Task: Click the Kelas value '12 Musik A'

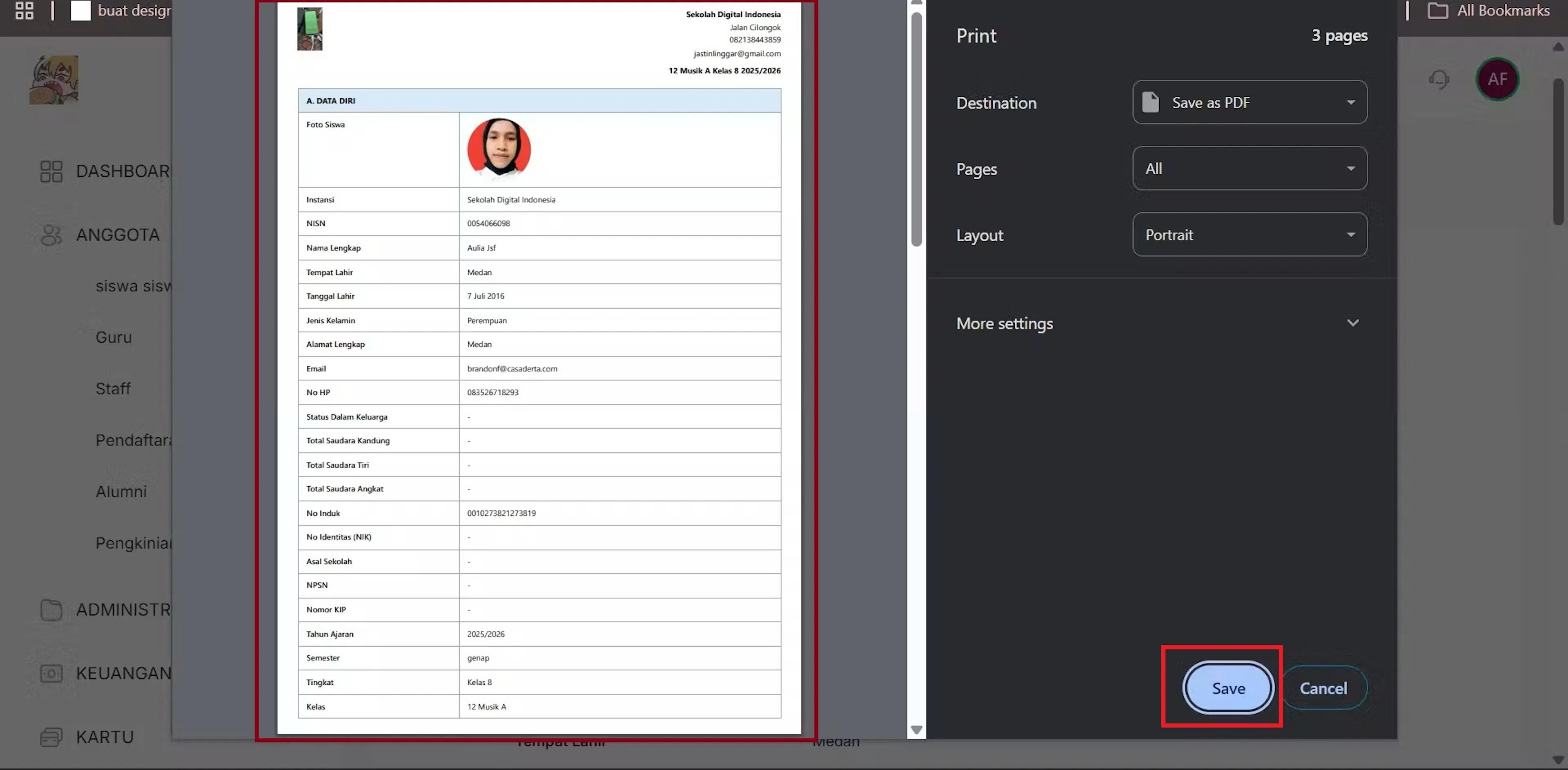Action: (486, 707)
